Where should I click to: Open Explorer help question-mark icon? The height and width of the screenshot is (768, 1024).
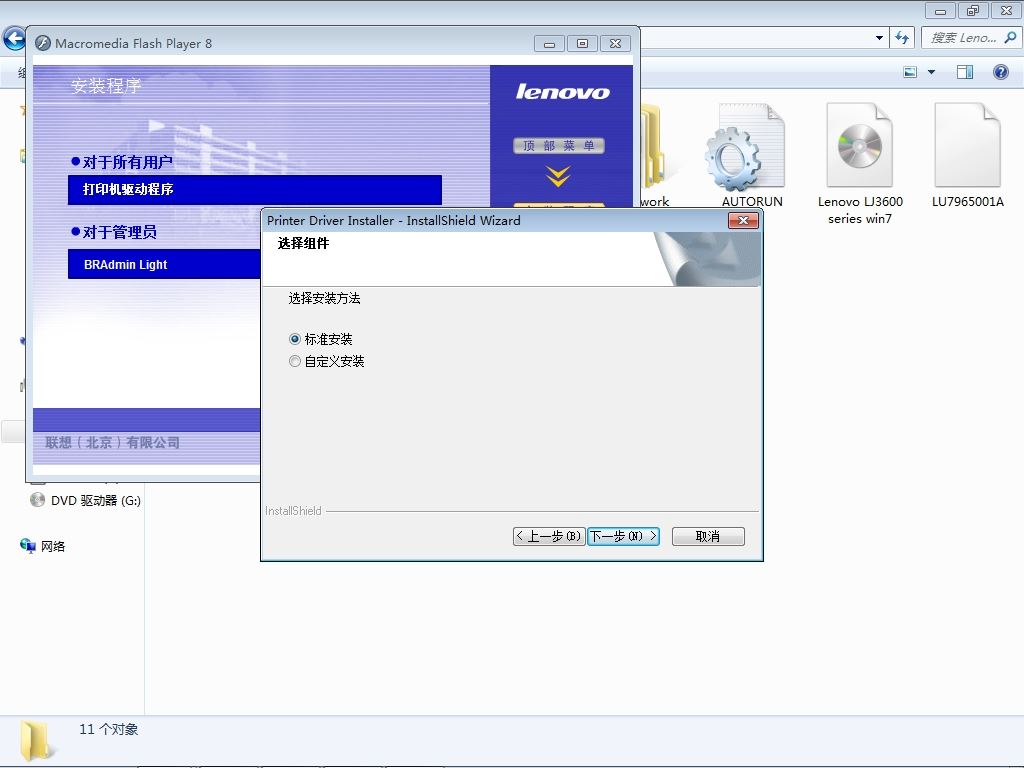pyautogui.click(x=1000, y=72)
